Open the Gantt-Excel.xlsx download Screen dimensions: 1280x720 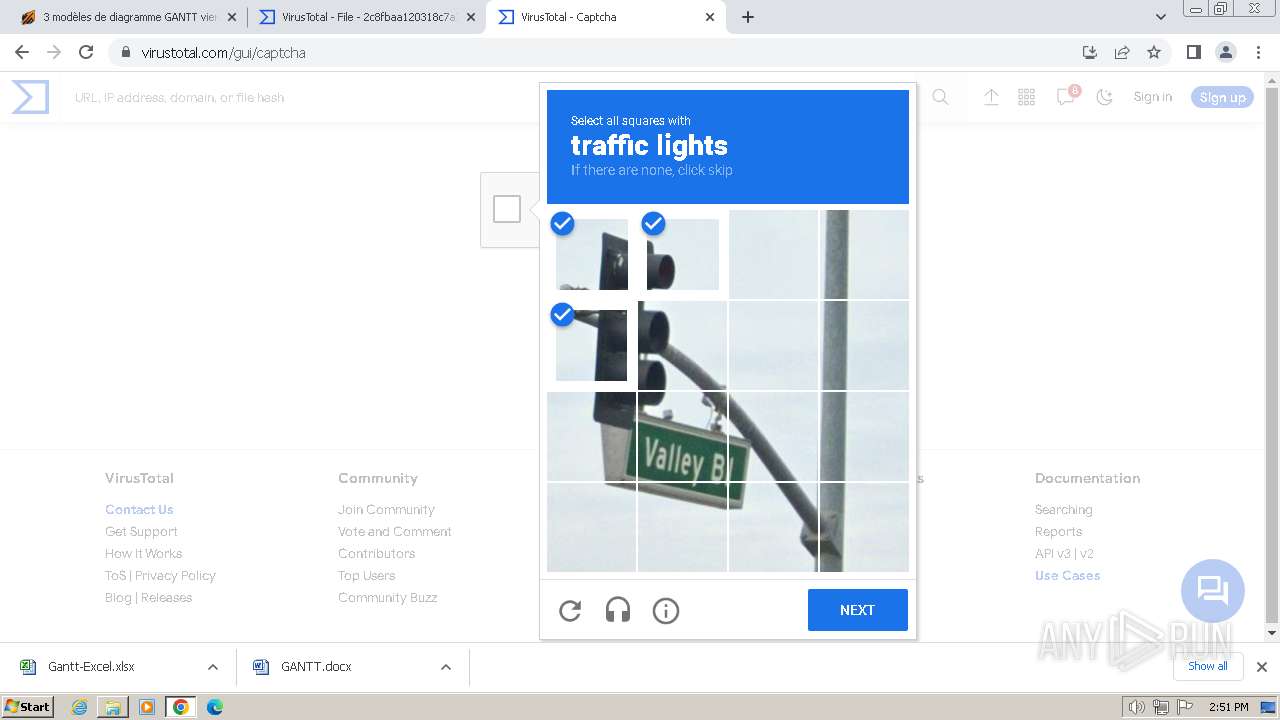tap(91, 667)
